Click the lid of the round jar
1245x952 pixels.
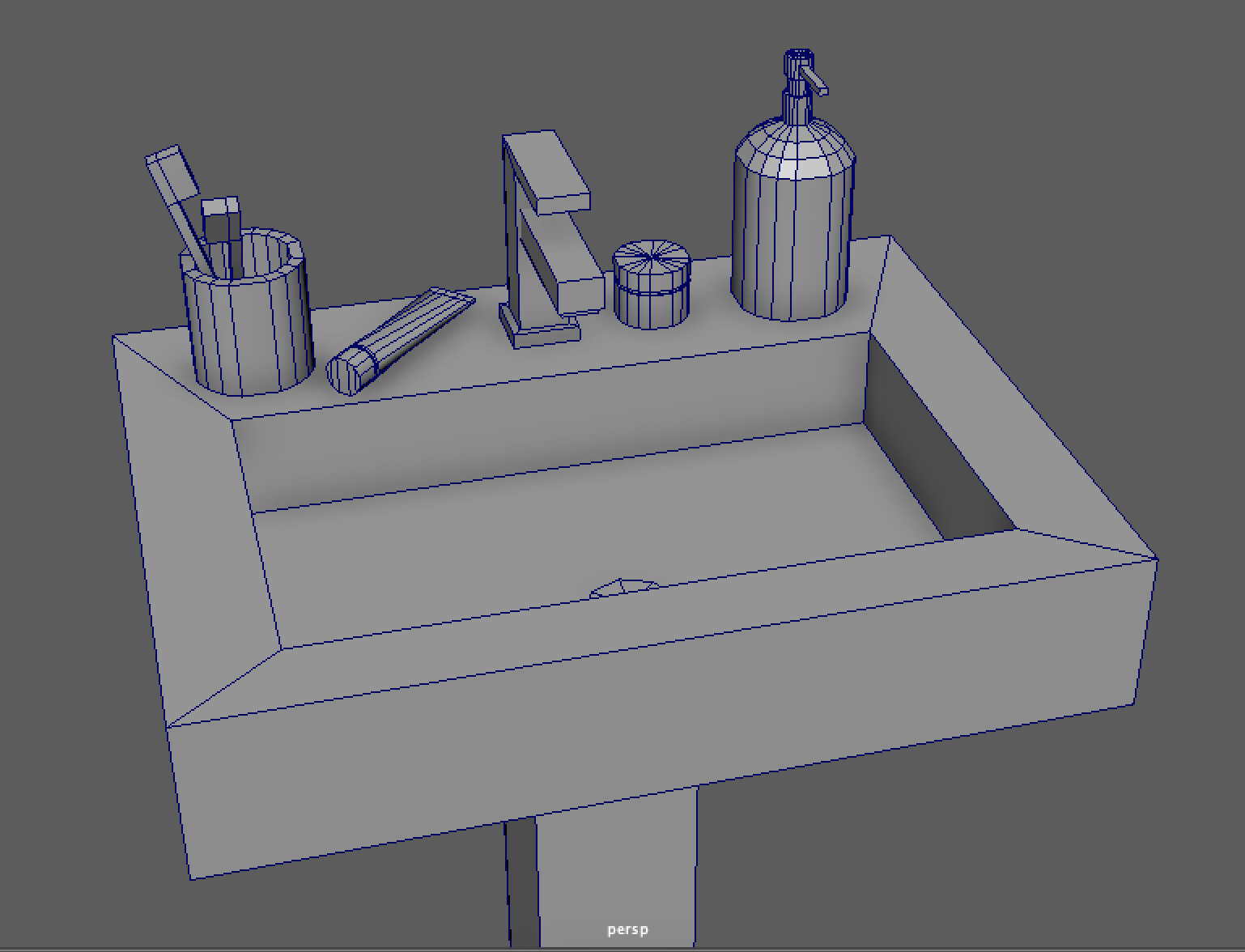(652, 255)
